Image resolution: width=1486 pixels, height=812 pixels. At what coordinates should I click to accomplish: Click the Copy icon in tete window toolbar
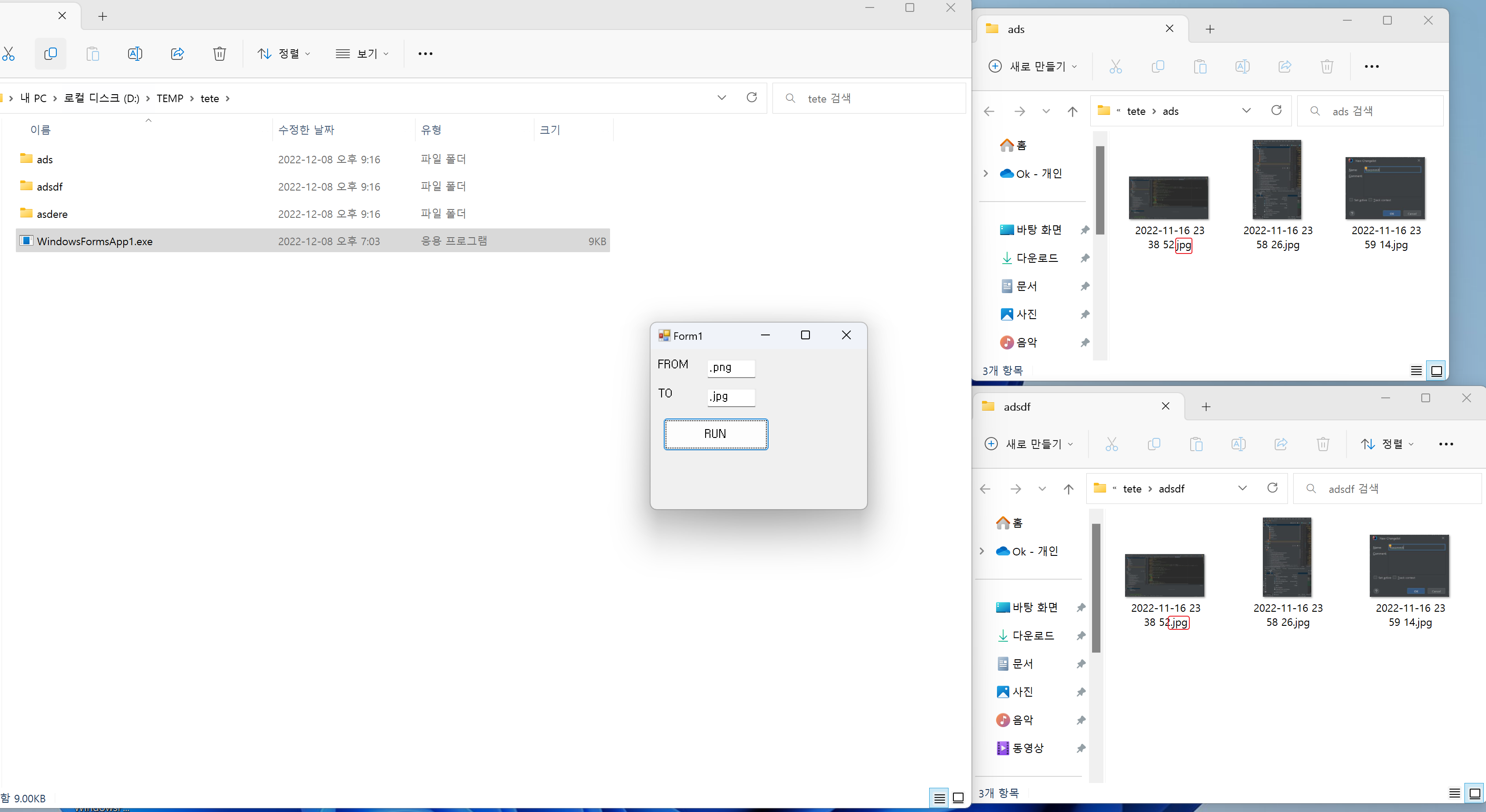pyautogui.click(x=50, y=54)
